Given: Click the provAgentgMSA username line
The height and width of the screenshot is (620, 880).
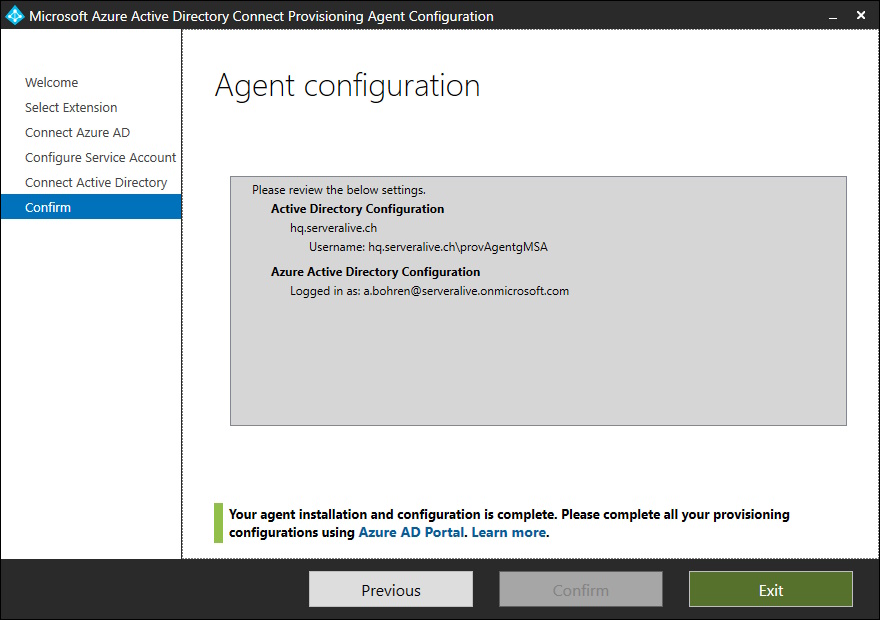Looking at the screenshot, I should pos(428,247).
